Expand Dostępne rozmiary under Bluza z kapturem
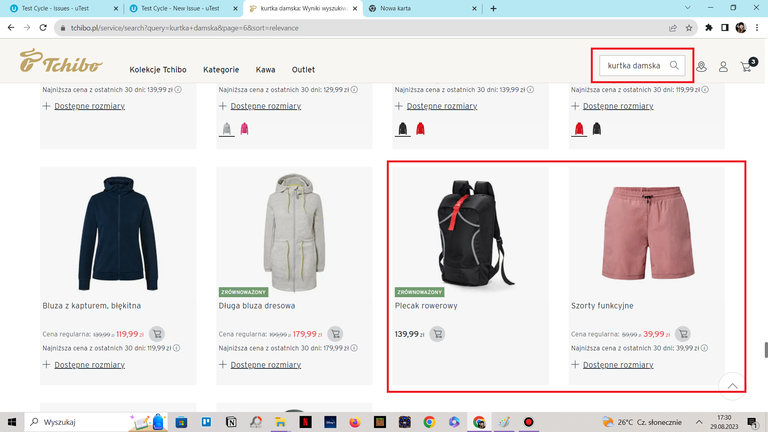Screen dimensions: 768x432 tap(89, 365)
